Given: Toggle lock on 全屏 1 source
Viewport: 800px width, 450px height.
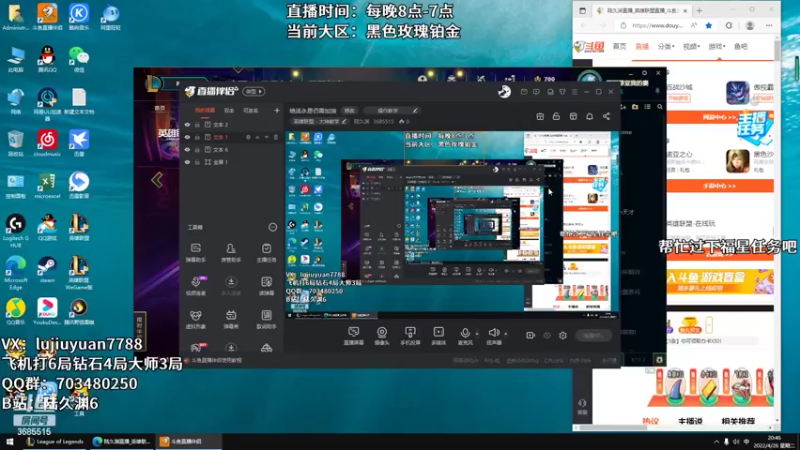Looking at the screenshot, I should click(x=197, y=162).
